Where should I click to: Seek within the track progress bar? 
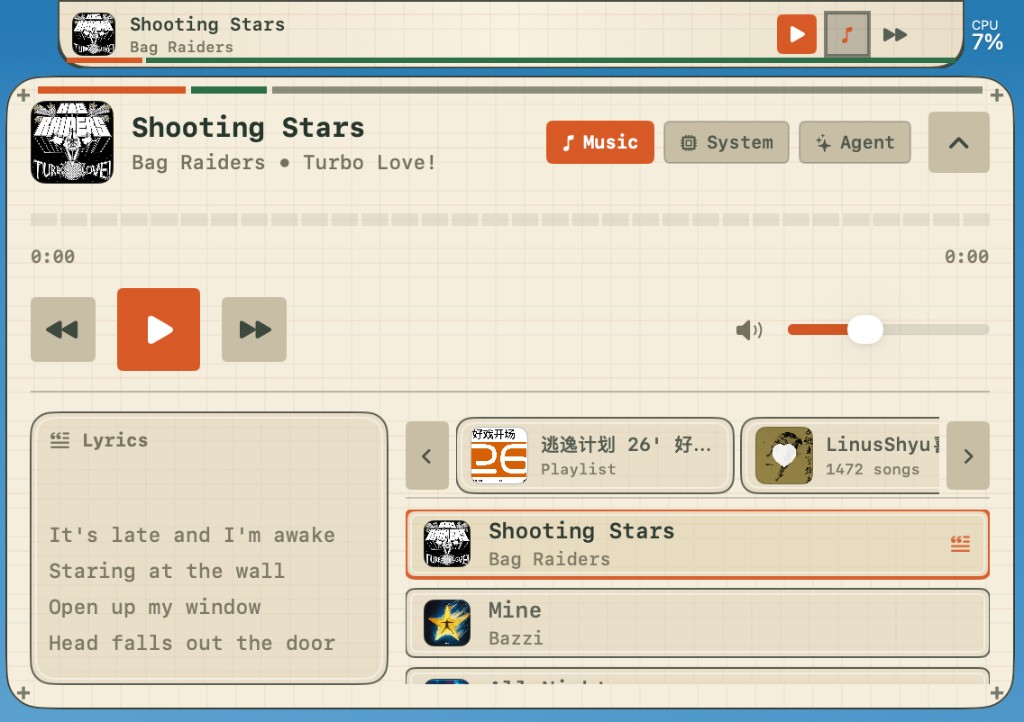pos(510,219)
